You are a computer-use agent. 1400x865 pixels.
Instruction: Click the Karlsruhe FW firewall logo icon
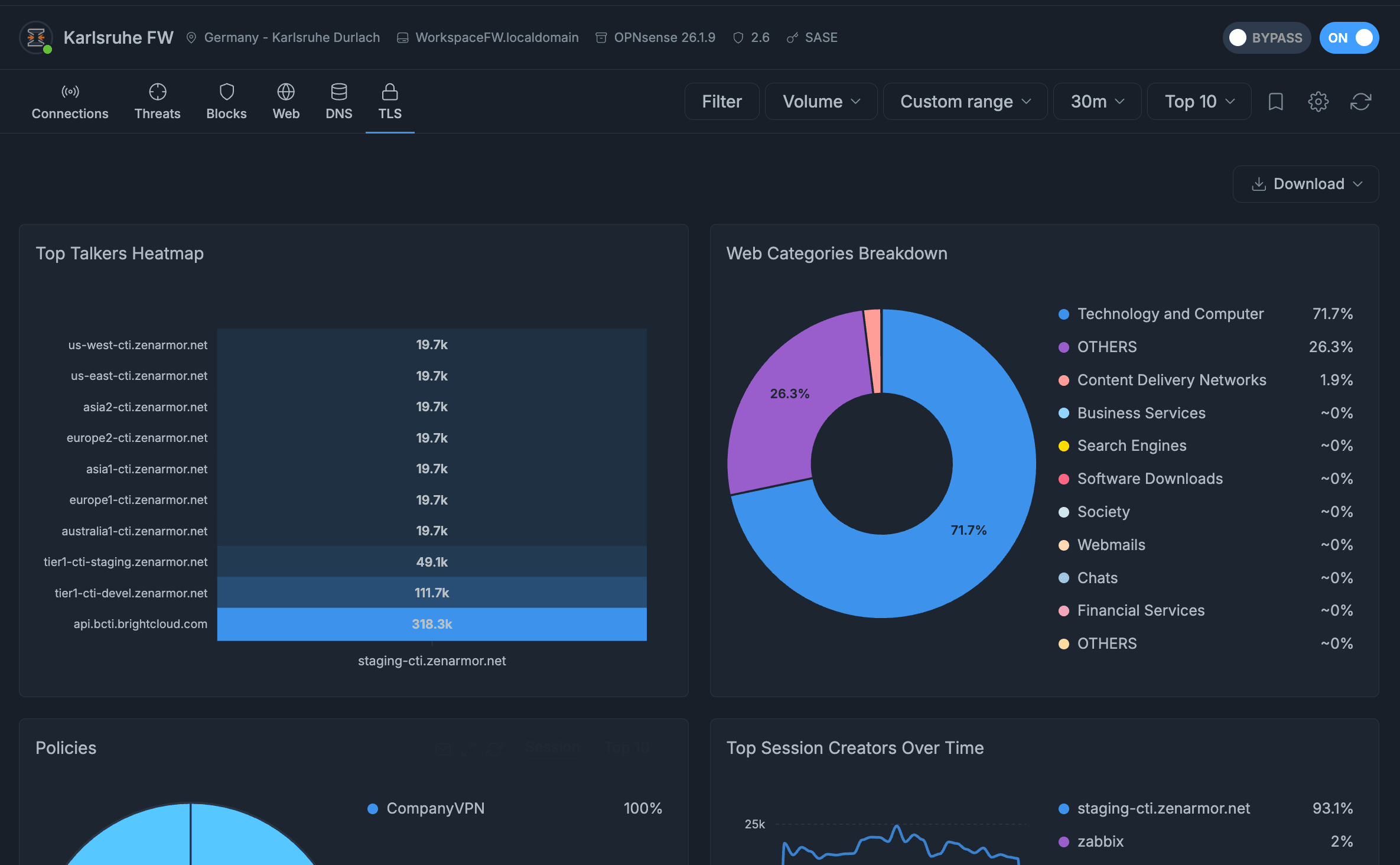pyautogui.click(x=36, y=37)
